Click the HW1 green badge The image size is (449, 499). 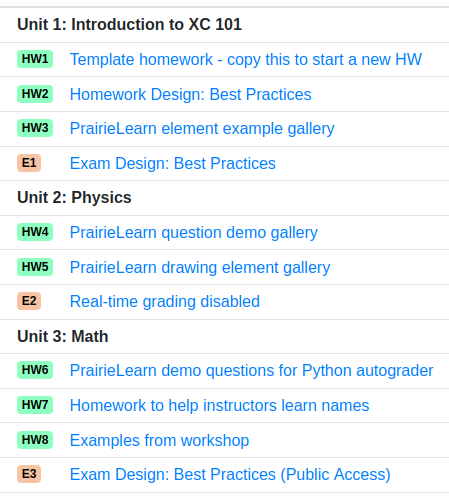[x=35, y=59]
